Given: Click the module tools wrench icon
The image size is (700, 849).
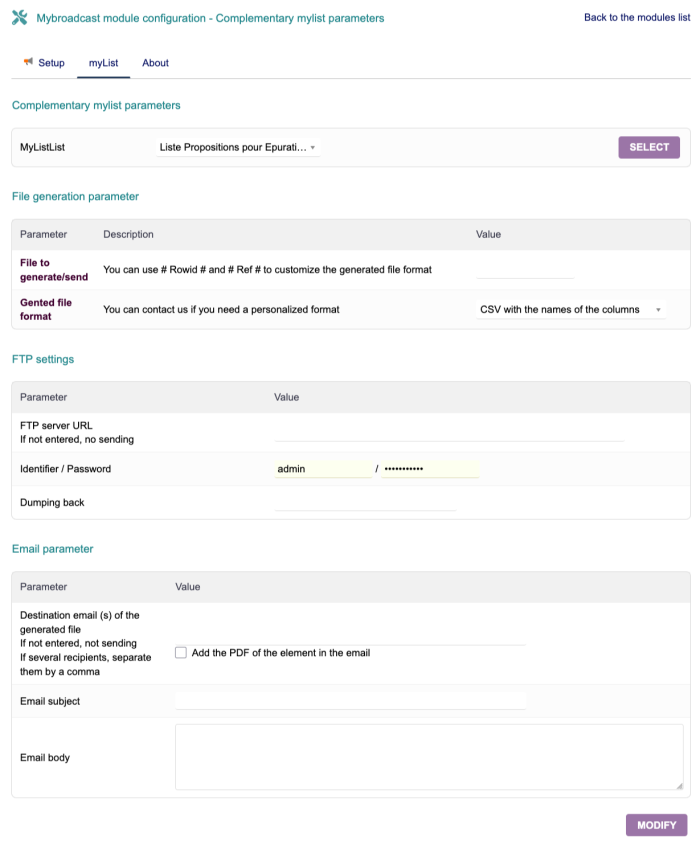Looking at the screenshot, I should coord(19,18).
